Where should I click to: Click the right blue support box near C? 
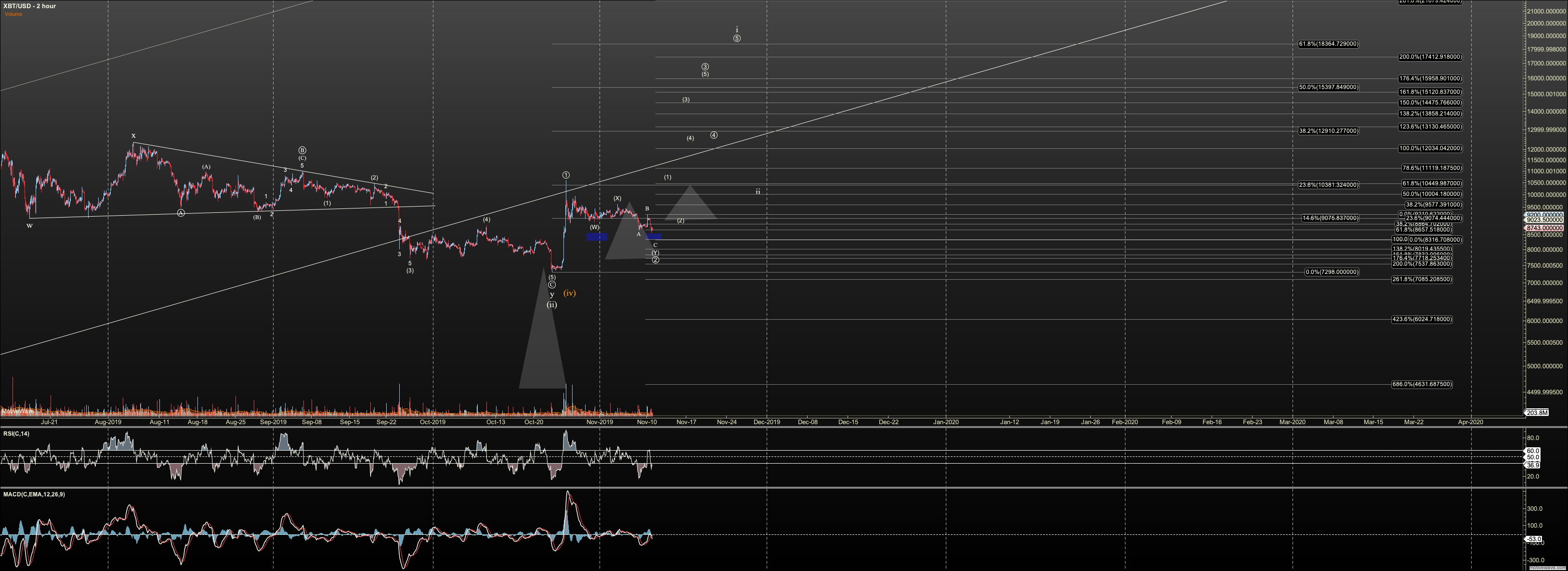pyautogui.click(x=654, y=237)
